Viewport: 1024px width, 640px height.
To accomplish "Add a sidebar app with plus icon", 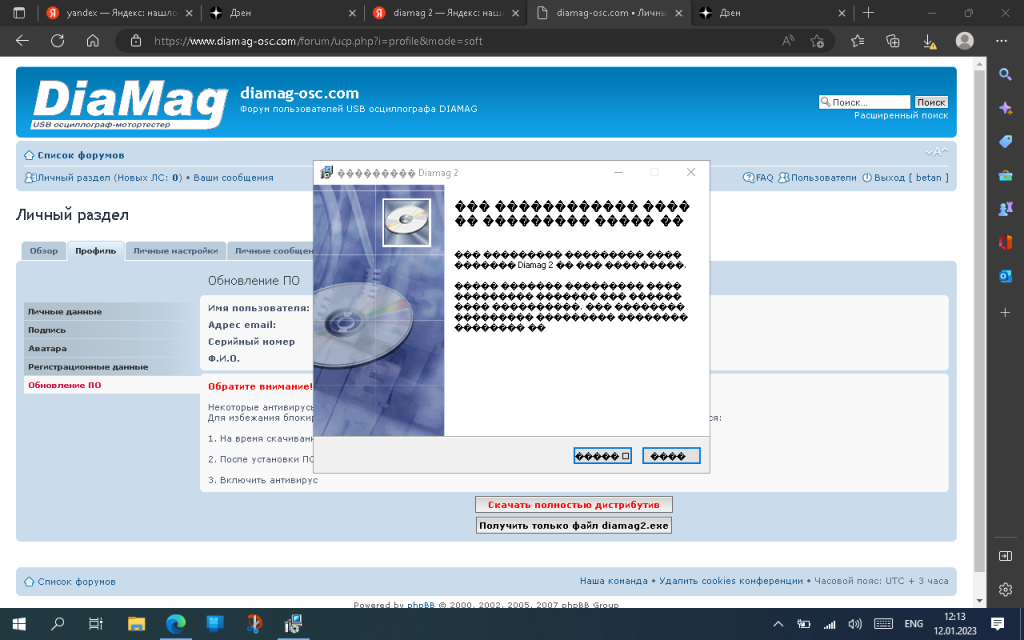I will coord(1006,313).
